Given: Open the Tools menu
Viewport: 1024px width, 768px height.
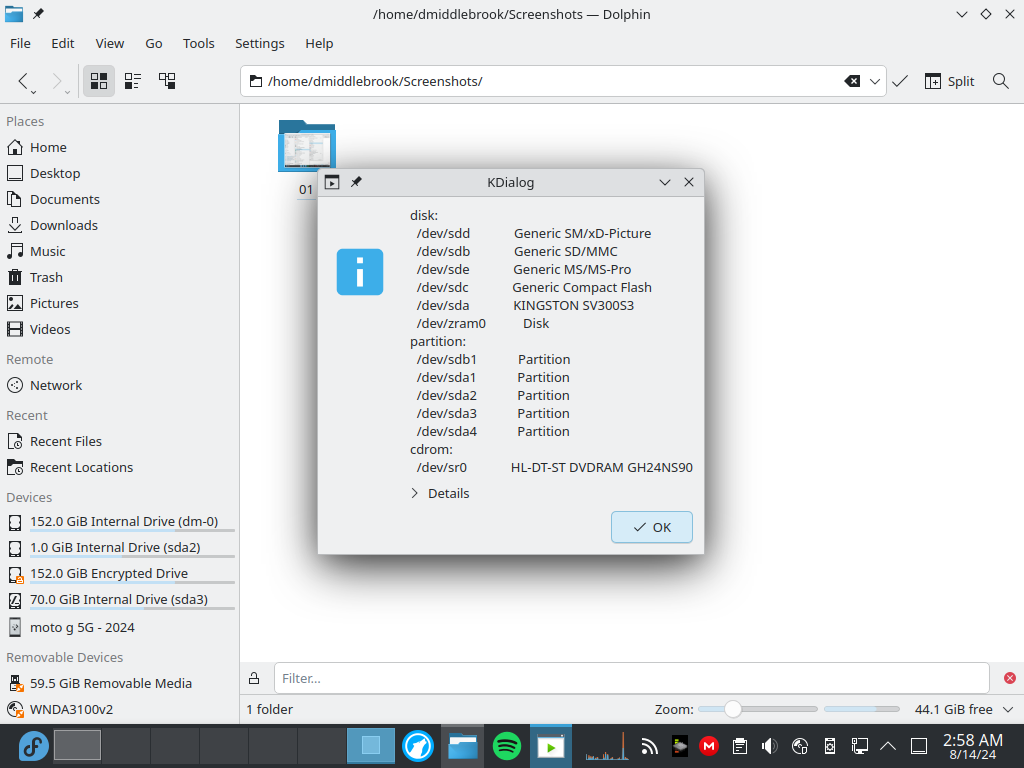Looking at the screenshot, I should 199,43.
